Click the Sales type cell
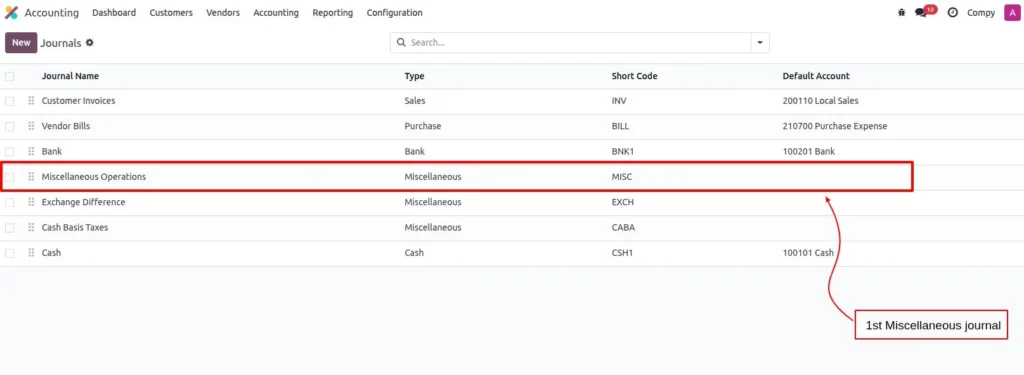Screen dimensions: 1024x375 [415, 101]
